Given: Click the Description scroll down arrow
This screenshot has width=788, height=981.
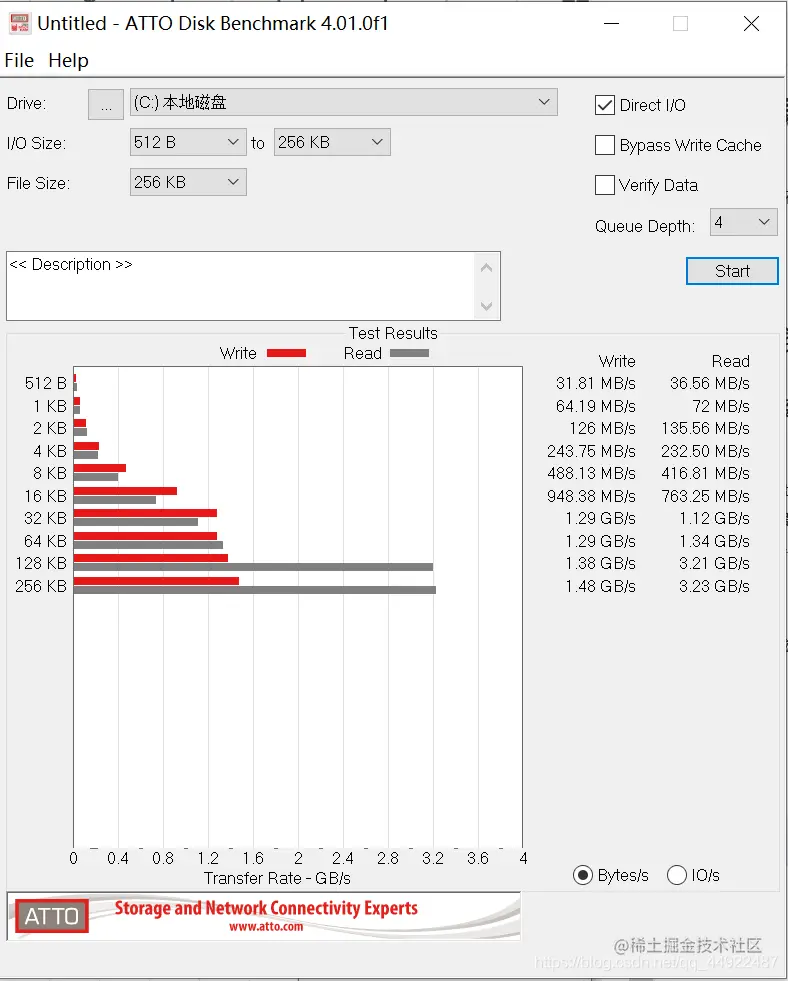Looking at the screenshot, I should pyautogui.click(x=487, y=306).
